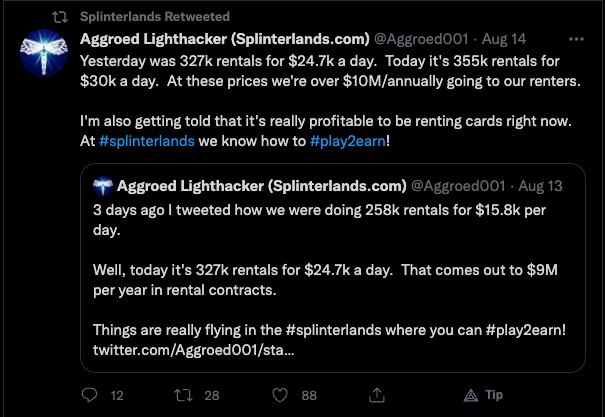605x417 pixels.
Task: Click the Aug 14 timestamp
Action: tap(504, 39)
